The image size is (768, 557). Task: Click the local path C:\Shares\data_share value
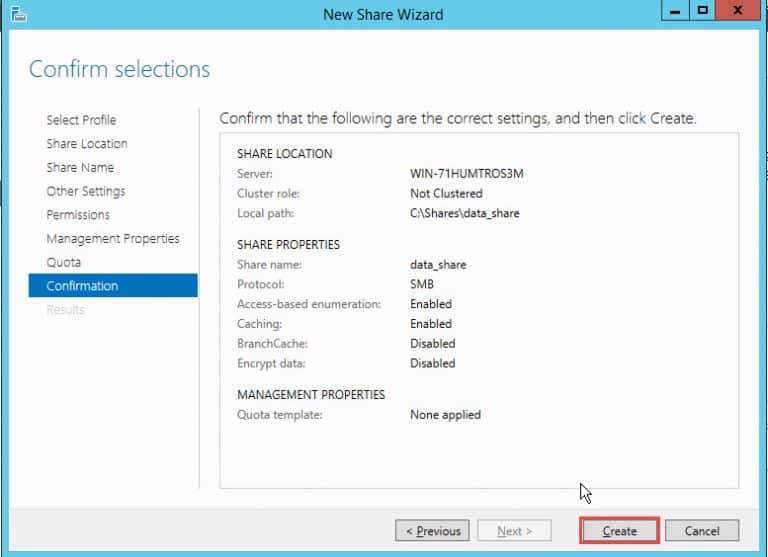click(465, 213)
